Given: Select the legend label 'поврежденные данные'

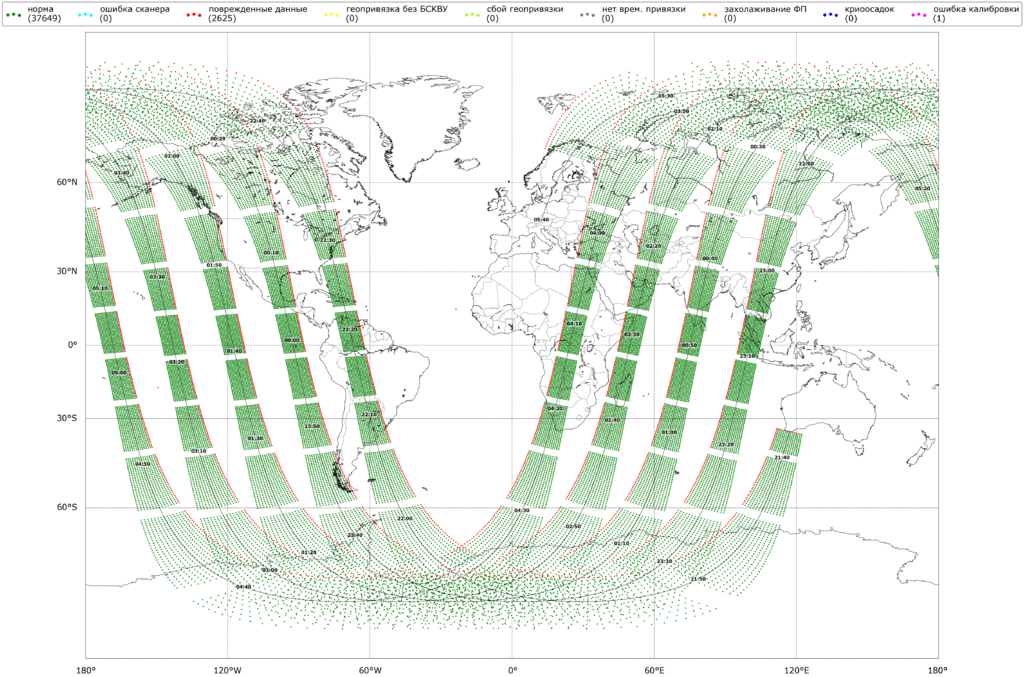Looking at the screenshot, I should pyautogui.click(x=257, y=9).
